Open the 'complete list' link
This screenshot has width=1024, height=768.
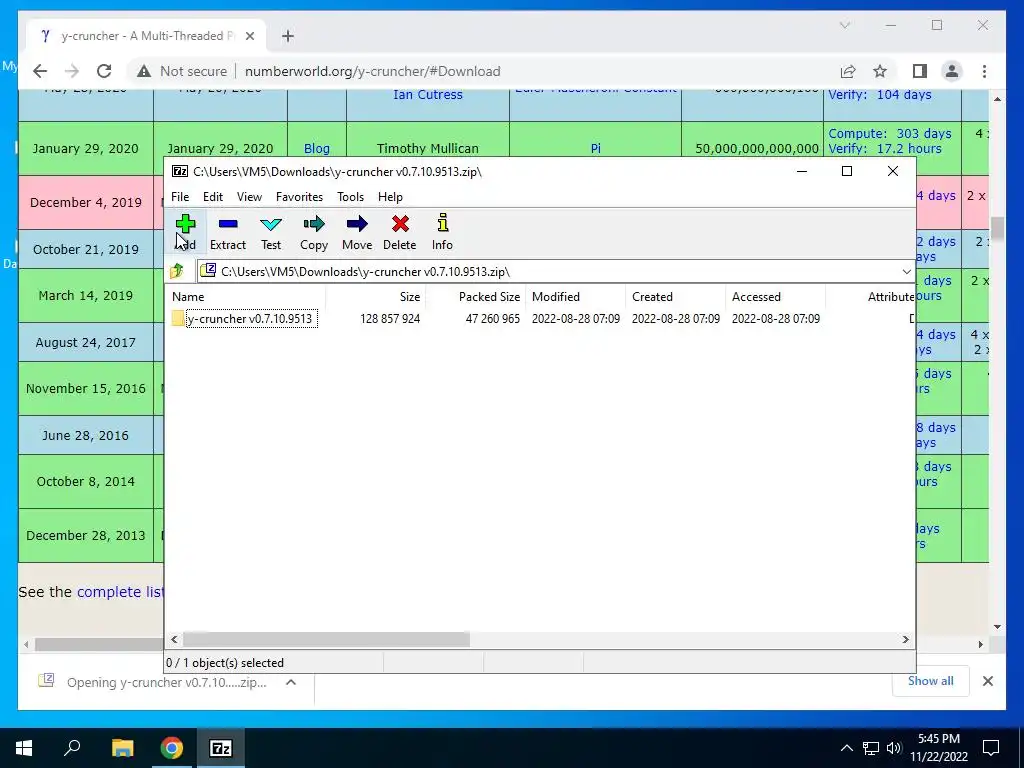(120, 592)
